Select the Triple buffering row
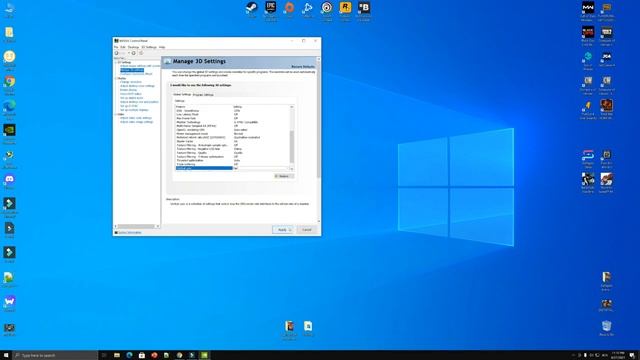This screenshot has height=360, width=640. 233,164
